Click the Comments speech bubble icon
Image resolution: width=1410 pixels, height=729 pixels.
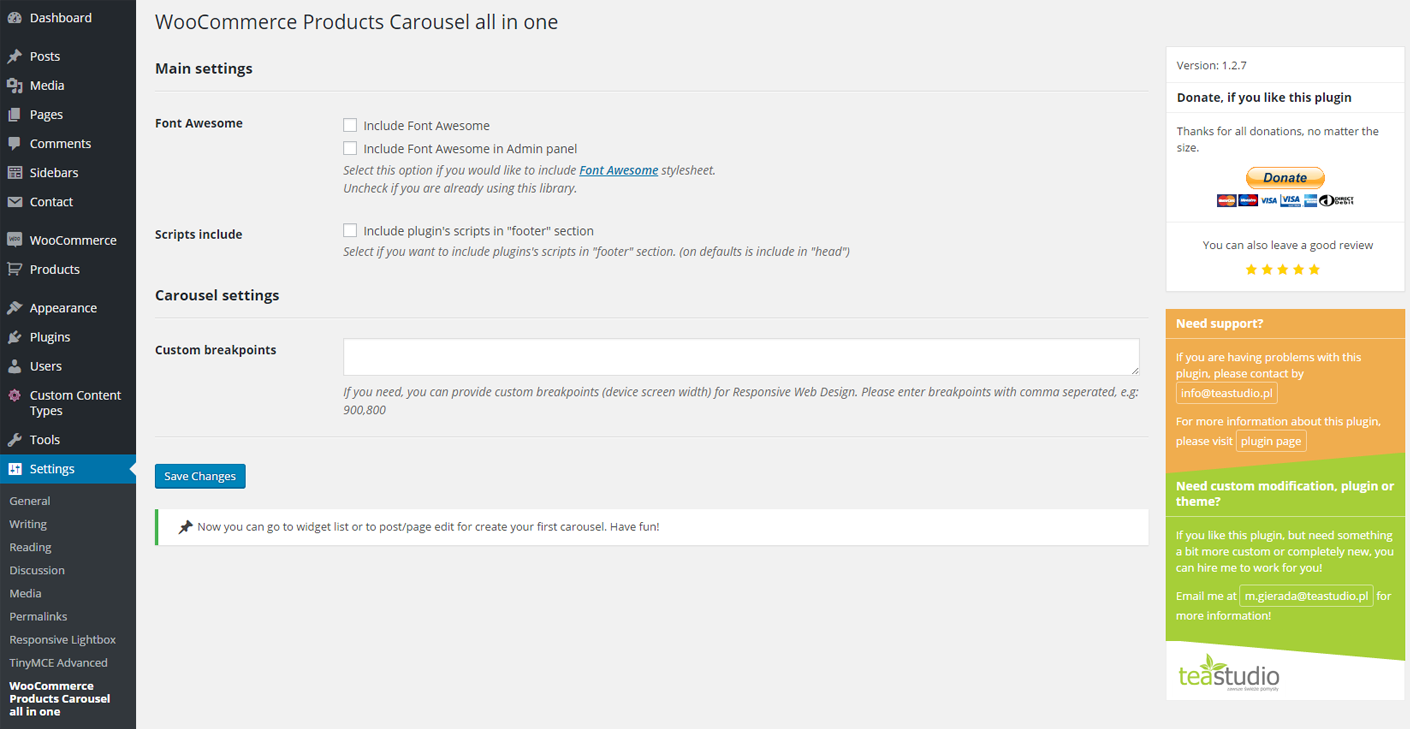15,144
